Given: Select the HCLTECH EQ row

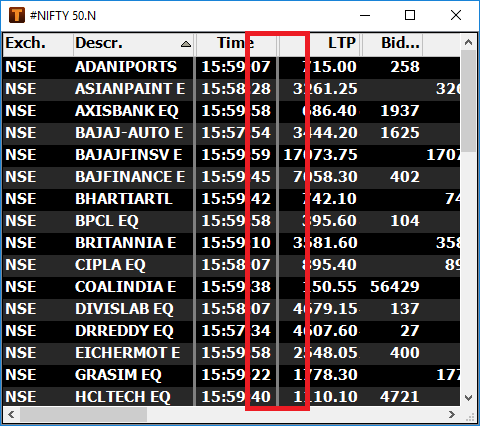Looking at the screenshot, I should click(x=232, y=396).
